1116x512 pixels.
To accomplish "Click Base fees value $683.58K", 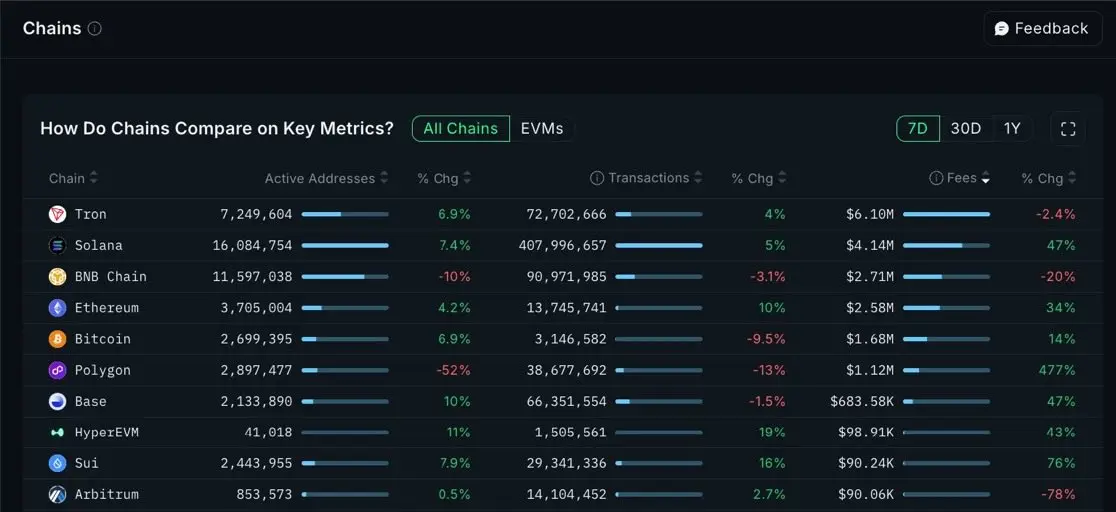I will tap(862, 402).
